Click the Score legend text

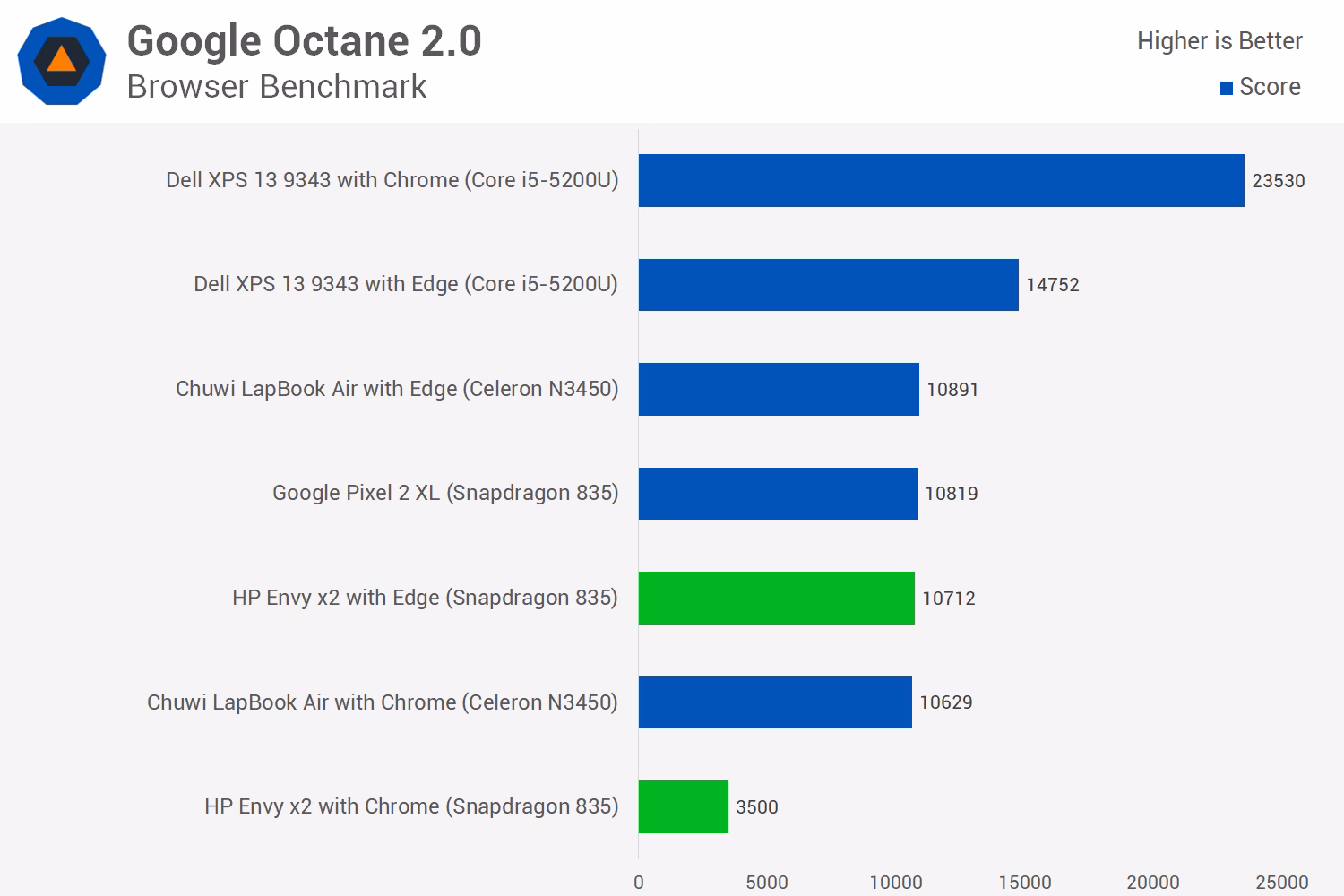pyautogui.click(x=1270, y=87)
